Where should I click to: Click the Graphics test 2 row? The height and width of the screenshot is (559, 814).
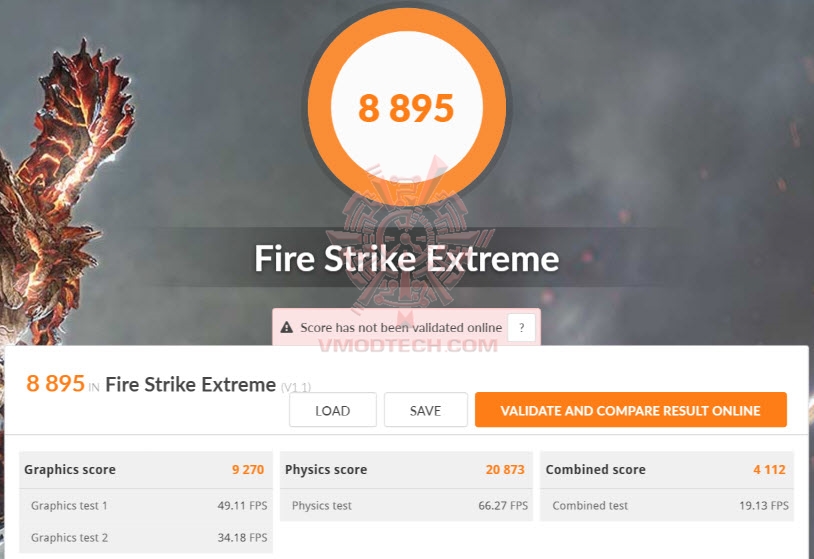point(144,537)
